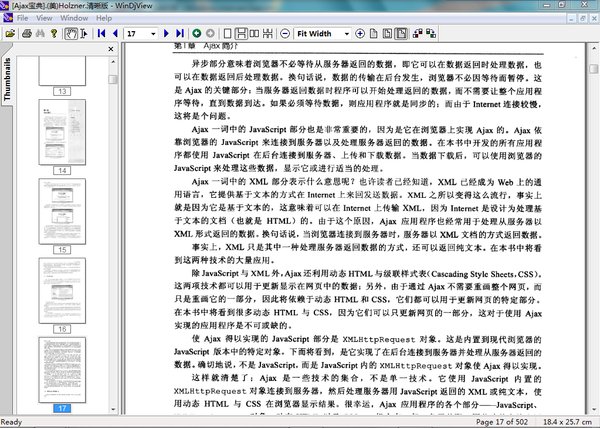
Task: Open Find with the binoculars icon
Action: [40, 34]
